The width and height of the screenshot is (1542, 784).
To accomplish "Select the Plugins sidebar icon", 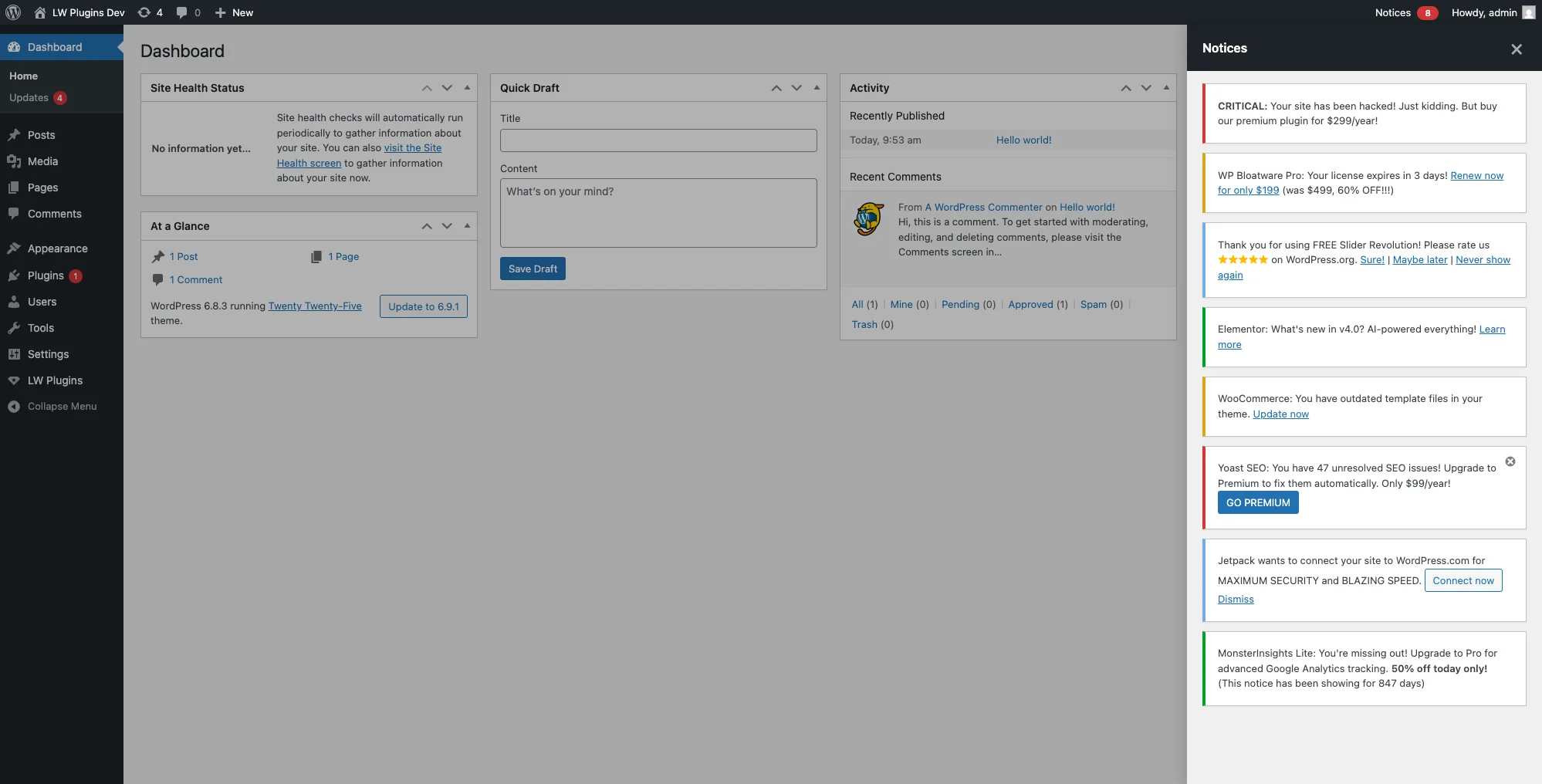I will [x=14, y=275].
